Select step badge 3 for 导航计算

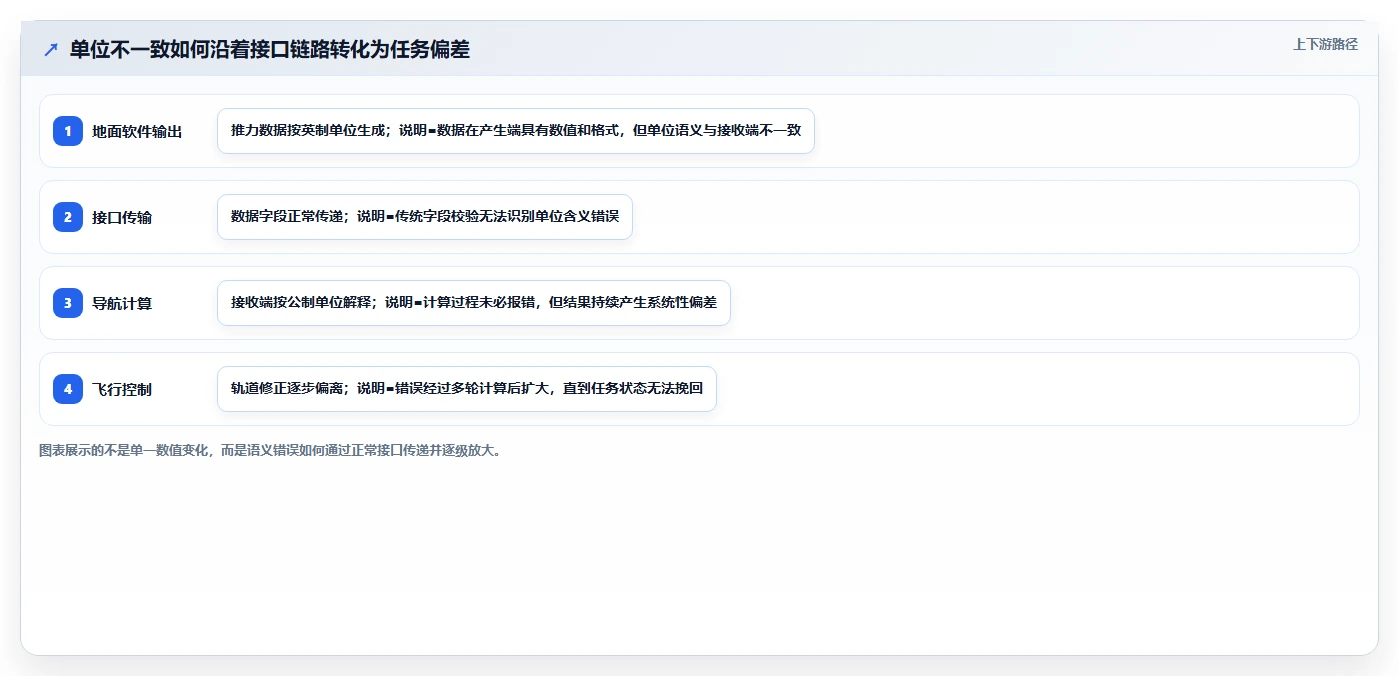(x=68, y=303)
